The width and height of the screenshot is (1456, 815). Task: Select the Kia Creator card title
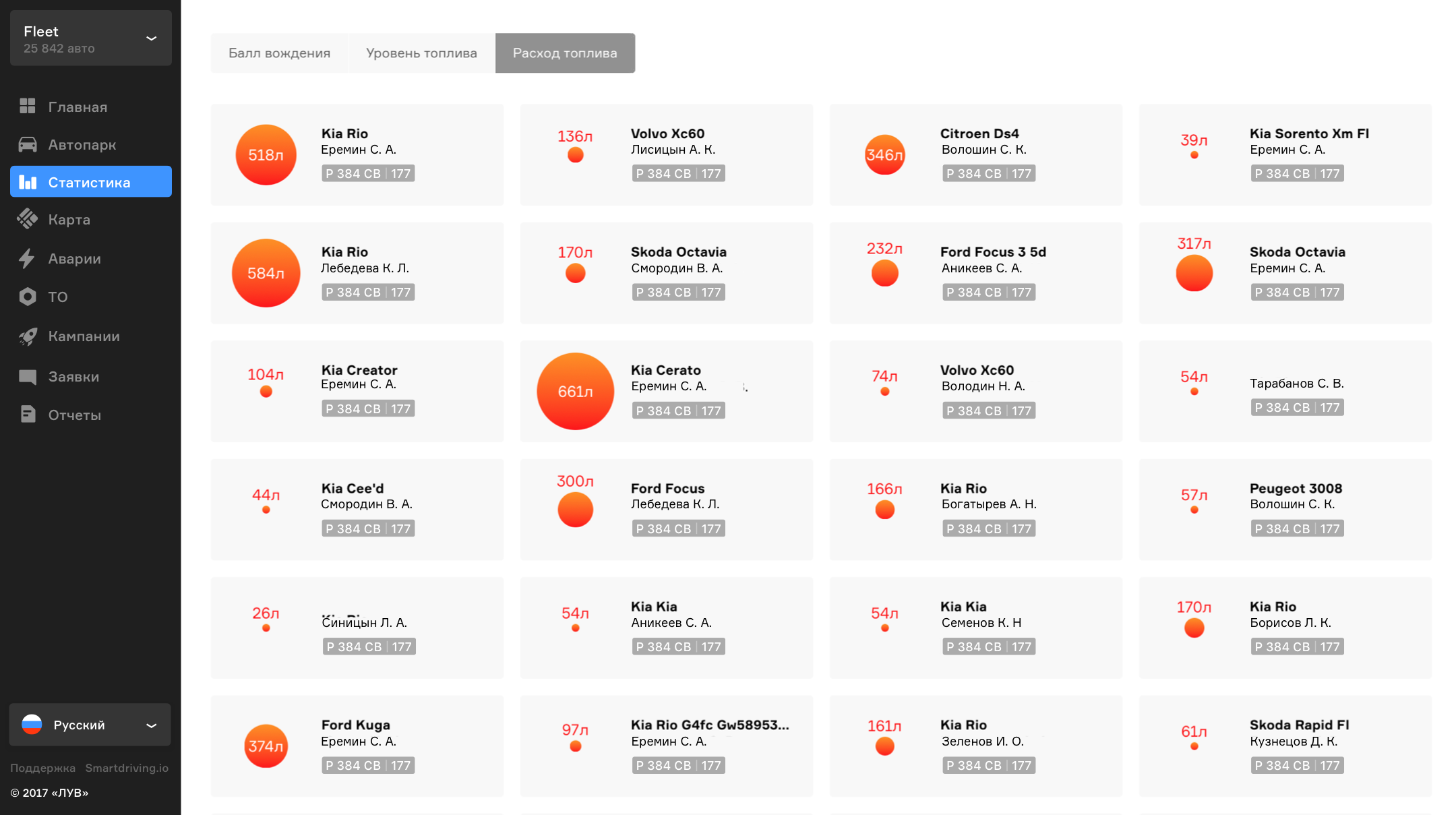pyautogui.click(x=359, y=370)
